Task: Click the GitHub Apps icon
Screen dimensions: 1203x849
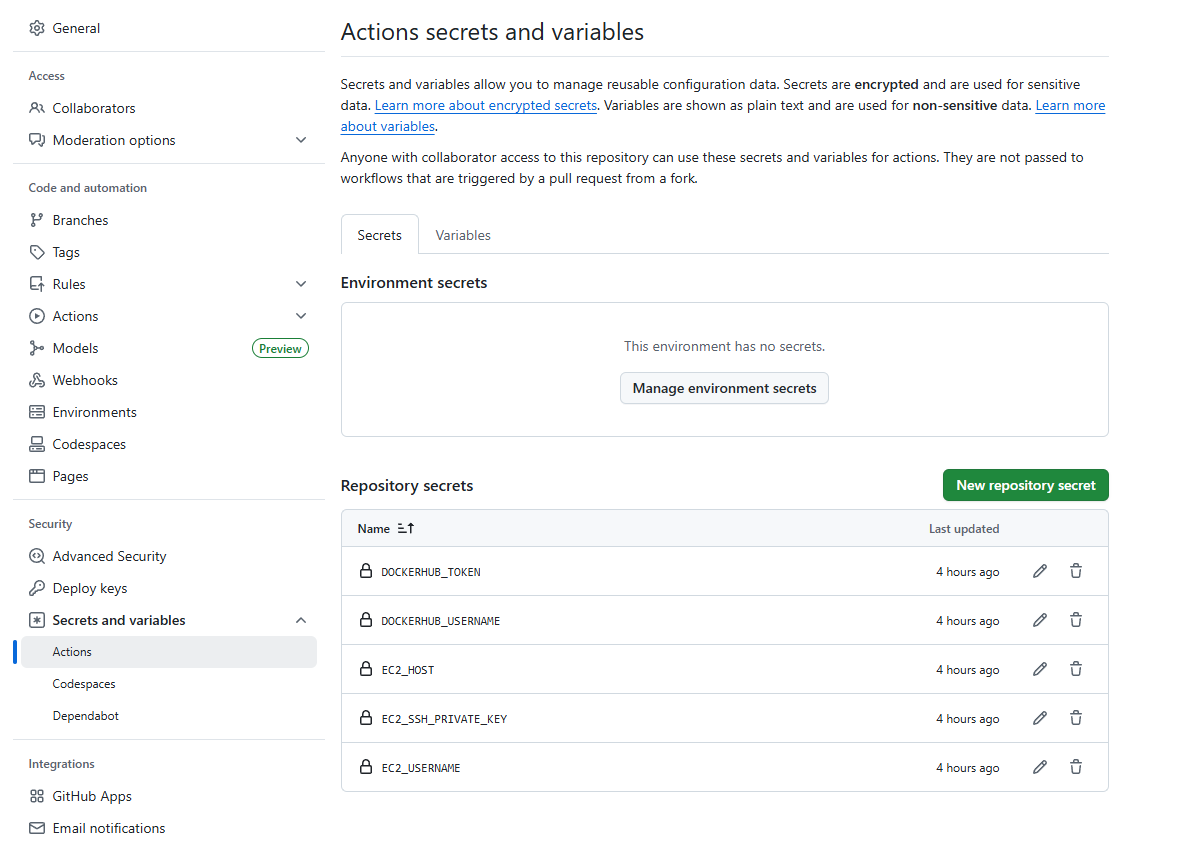Action: [x=37, y=796]
